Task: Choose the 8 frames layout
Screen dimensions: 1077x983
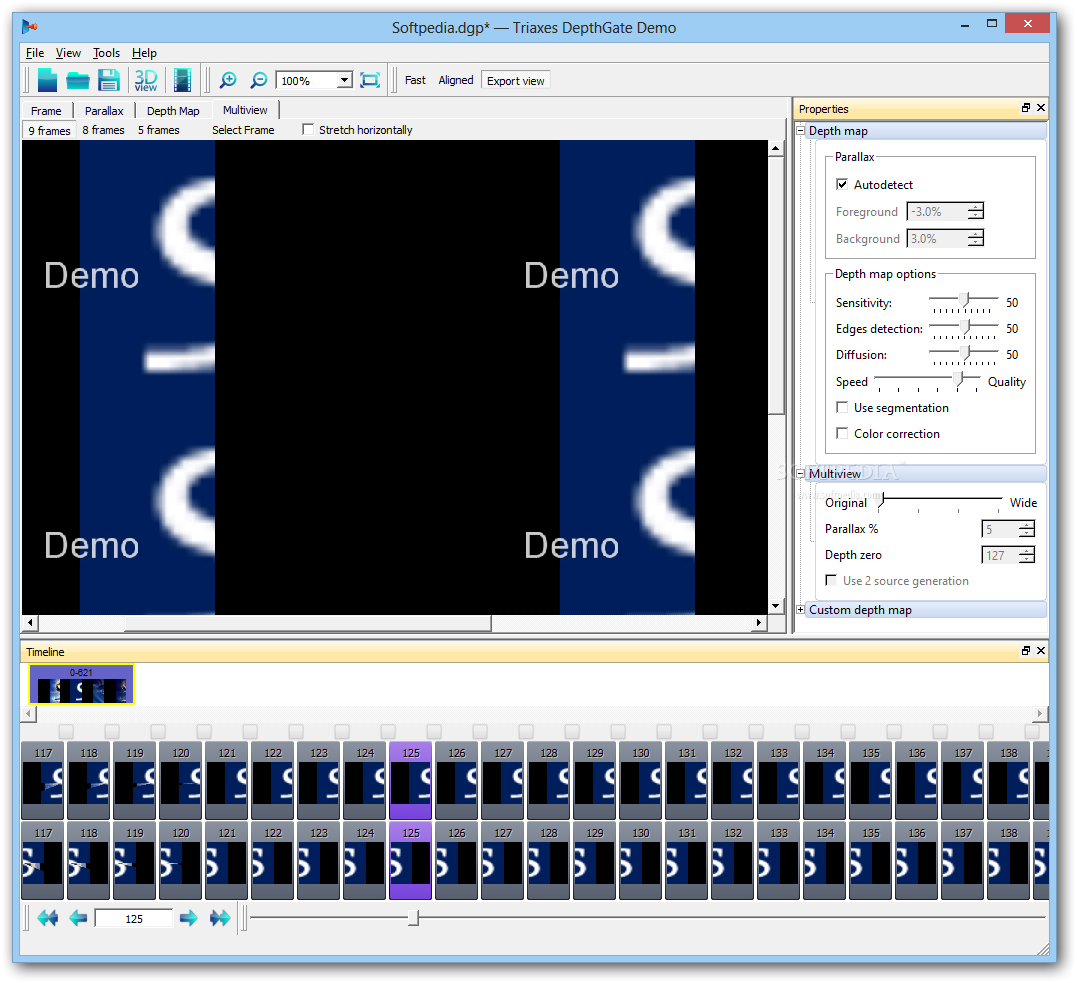Action: pos(104,130)
